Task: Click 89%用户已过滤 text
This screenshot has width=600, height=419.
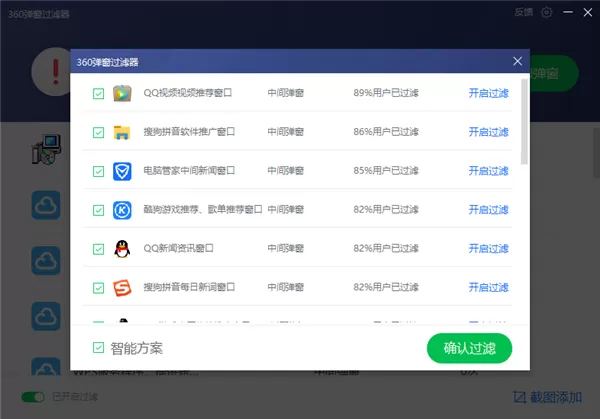Action: tap(386, 93)
